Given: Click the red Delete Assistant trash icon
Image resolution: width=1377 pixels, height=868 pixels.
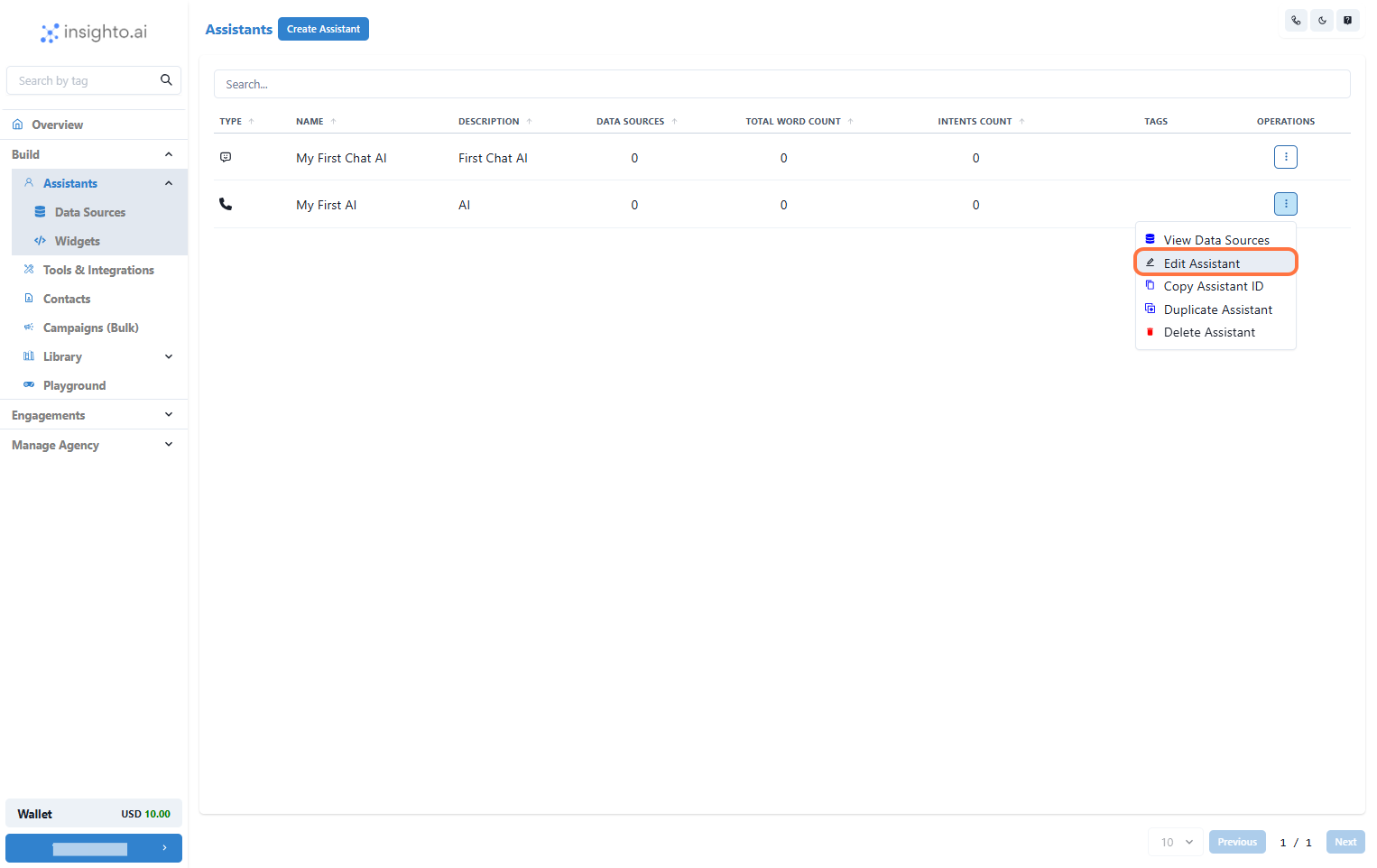Looking at the screenshot, I should click(1150, 332).
